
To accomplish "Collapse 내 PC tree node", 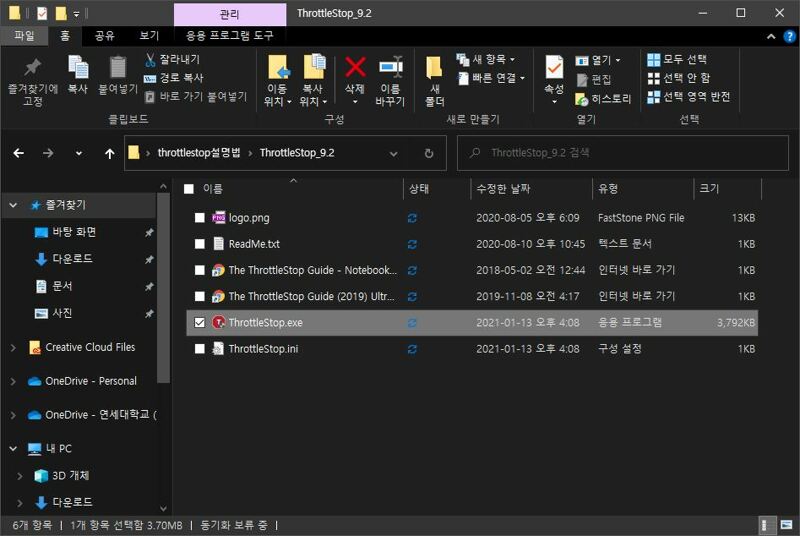I will (x=13, y=448).
